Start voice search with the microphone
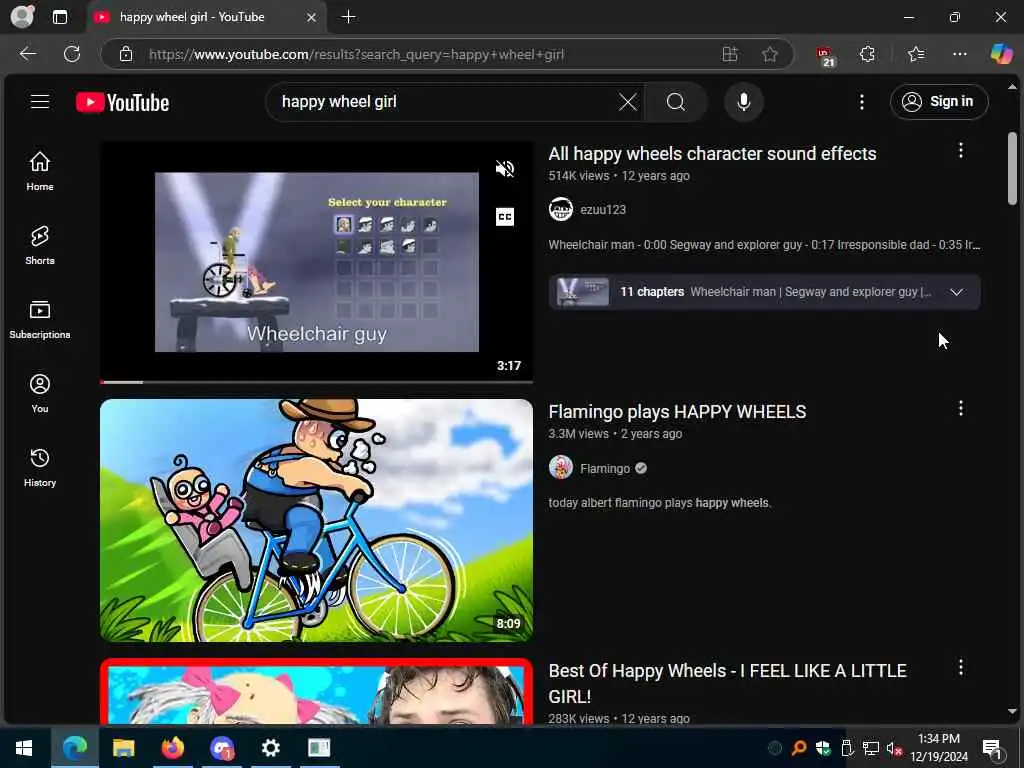This screenshot has height=768, width=1024. coord(743,102)
